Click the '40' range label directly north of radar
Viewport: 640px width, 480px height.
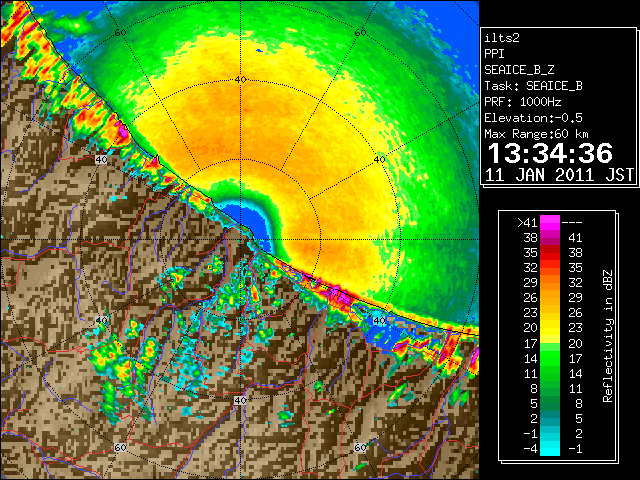pyautogui.click(x=240, y=80)
